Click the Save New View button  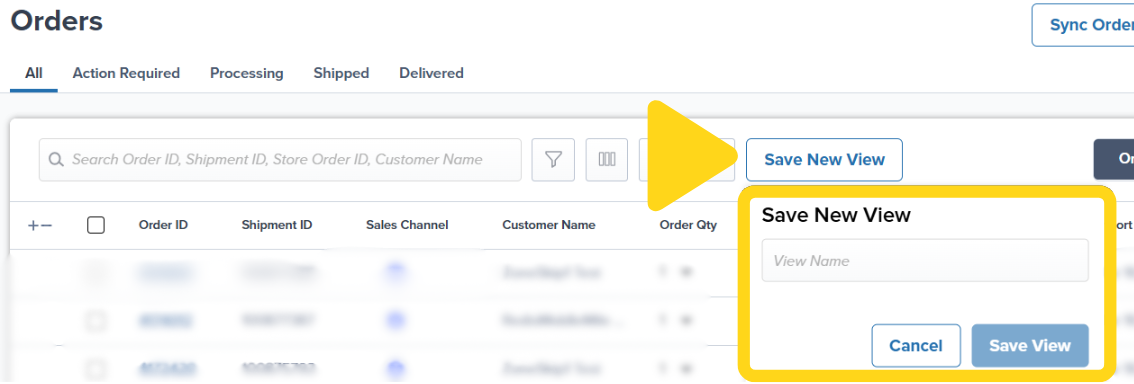(x=824, y=160)
